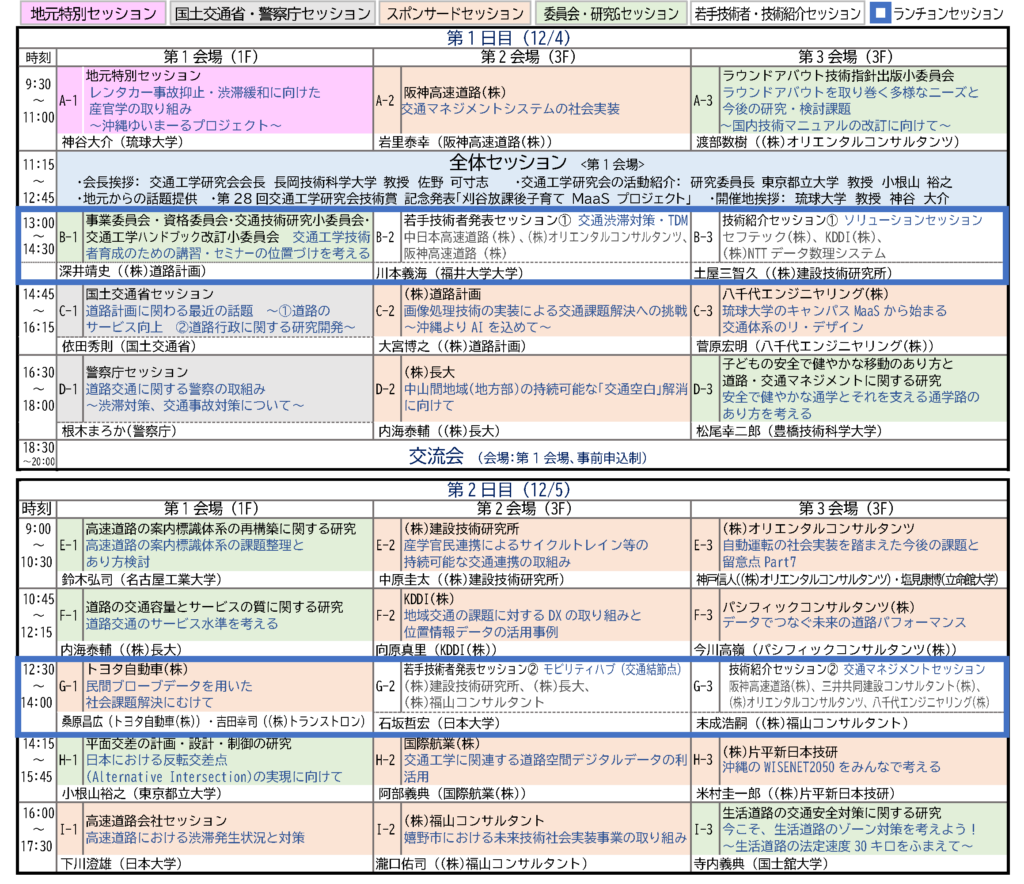Click the 交流会 reception row title
The width and height of the screenshot is (1024, 884).
[437, 456]
